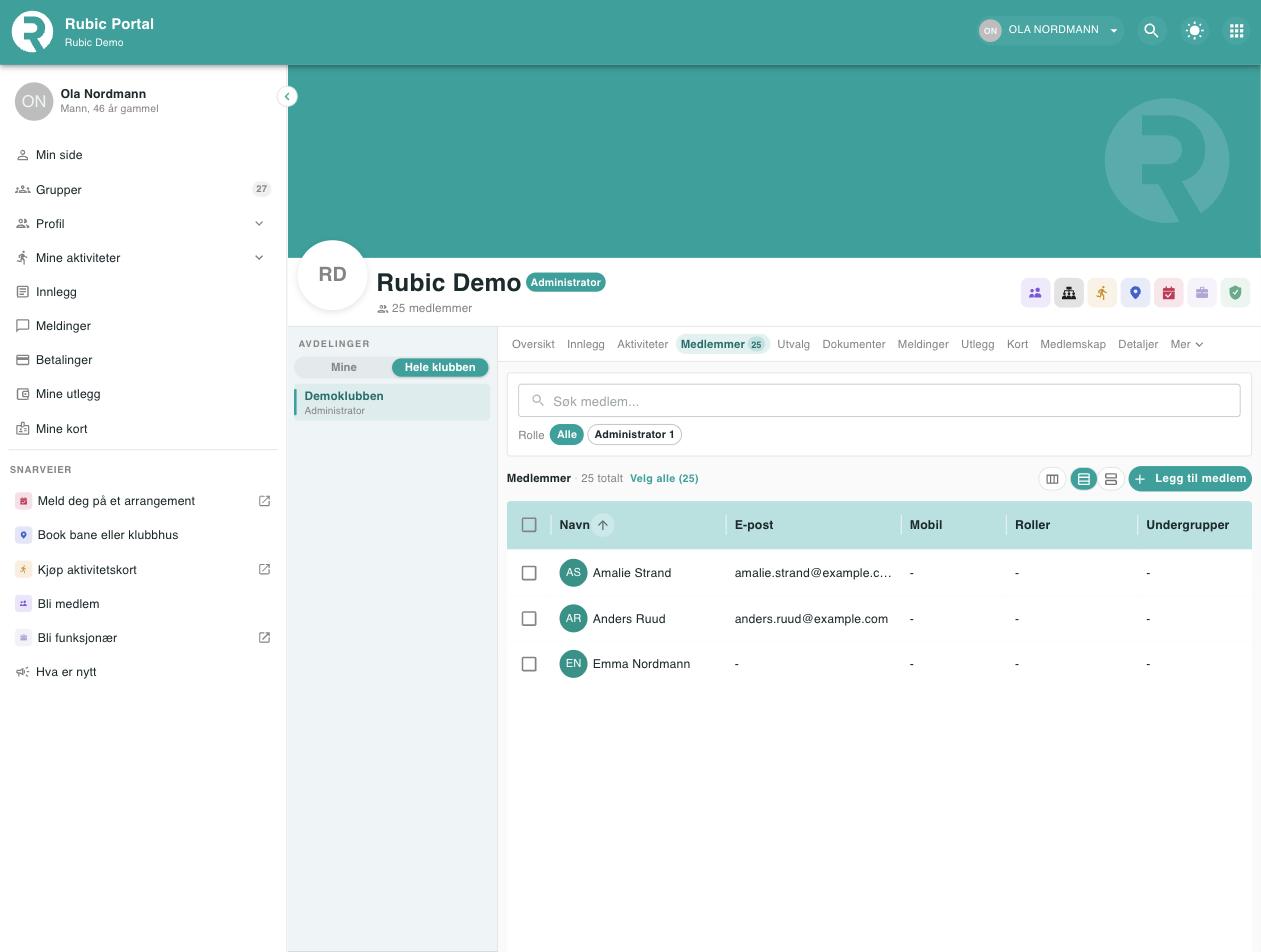Sort by Navn using arrow icon
The width and height of the screenshot is (1261, 952).
click(x=603, y=525)
